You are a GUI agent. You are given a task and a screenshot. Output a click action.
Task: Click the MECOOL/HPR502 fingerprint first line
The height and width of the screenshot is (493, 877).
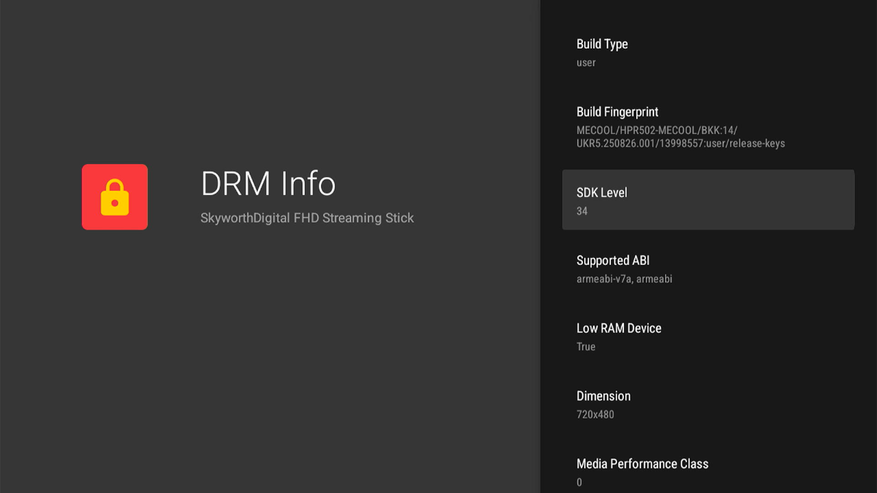[657, 130]
